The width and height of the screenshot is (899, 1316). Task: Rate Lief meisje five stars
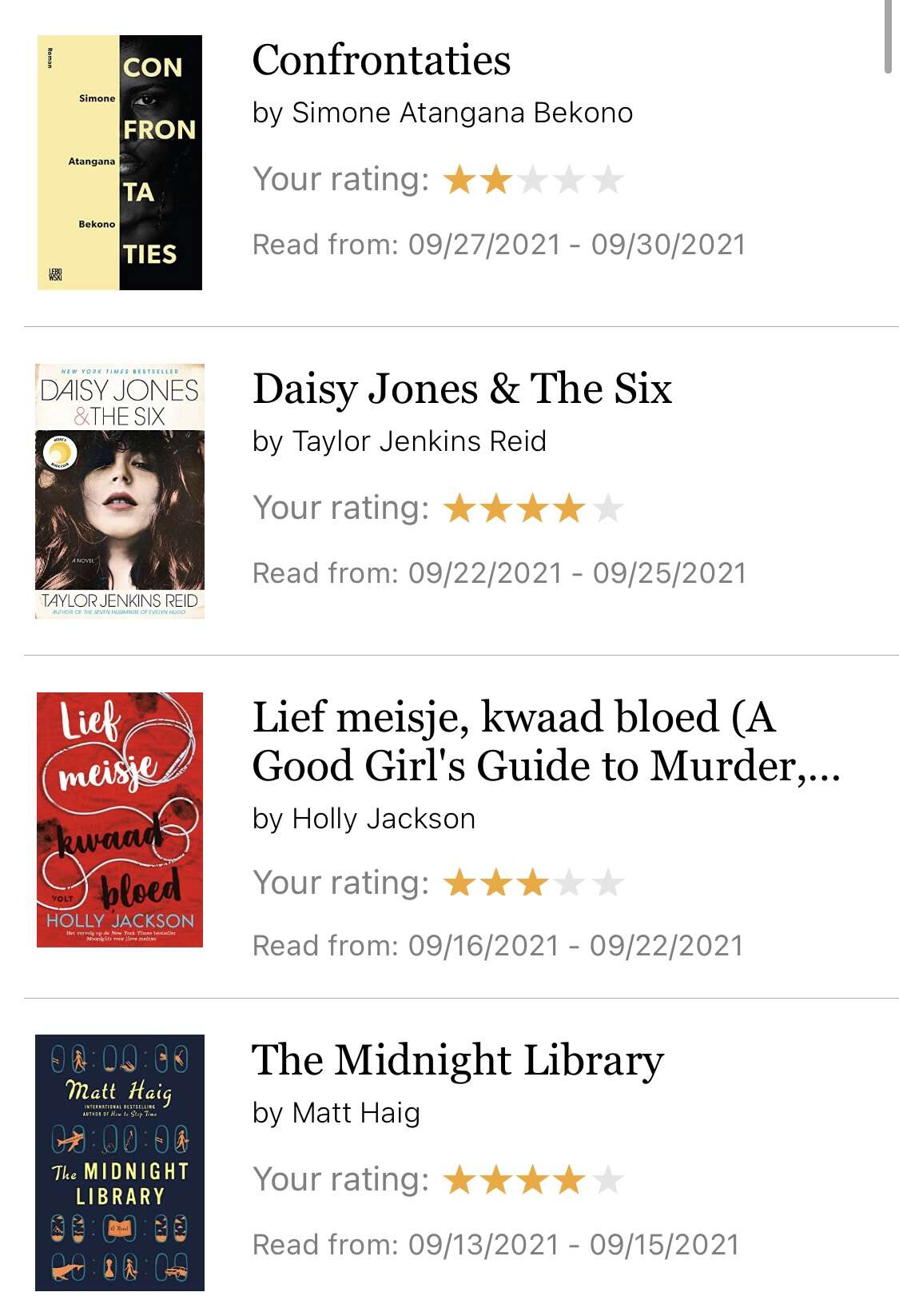(x=608, y=883)
